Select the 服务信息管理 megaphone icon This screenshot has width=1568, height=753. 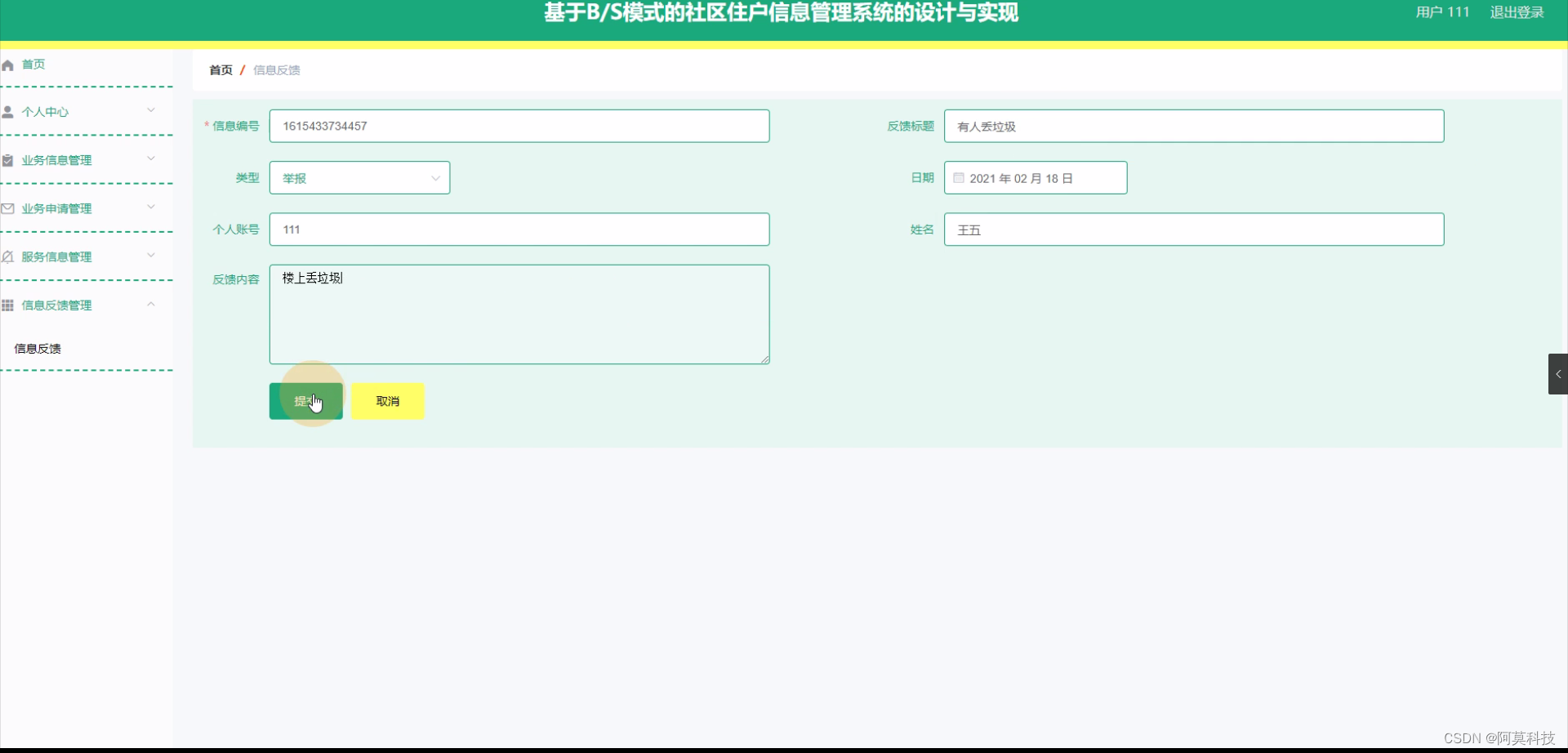(x=8, y=256)
